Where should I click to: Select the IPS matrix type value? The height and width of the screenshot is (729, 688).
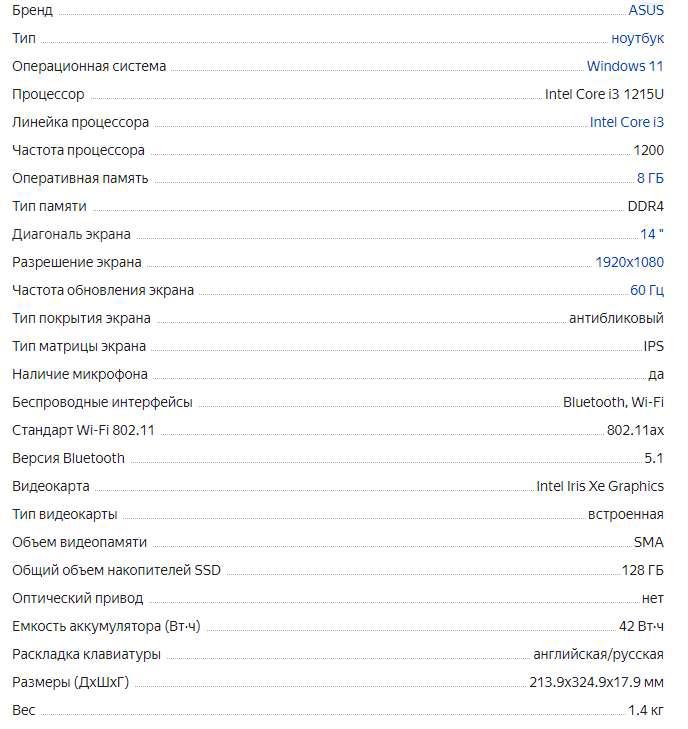653,346
